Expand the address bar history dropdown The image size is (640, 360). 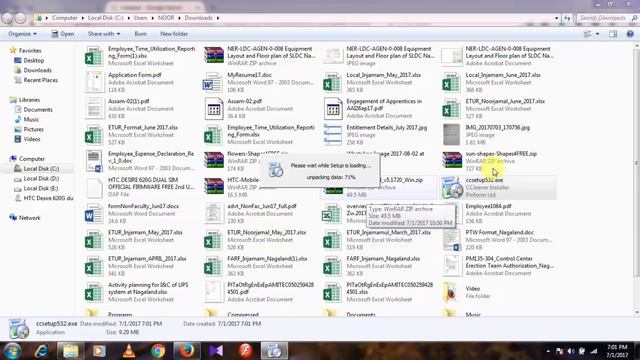pyautogui.click(x=556, y=18)
